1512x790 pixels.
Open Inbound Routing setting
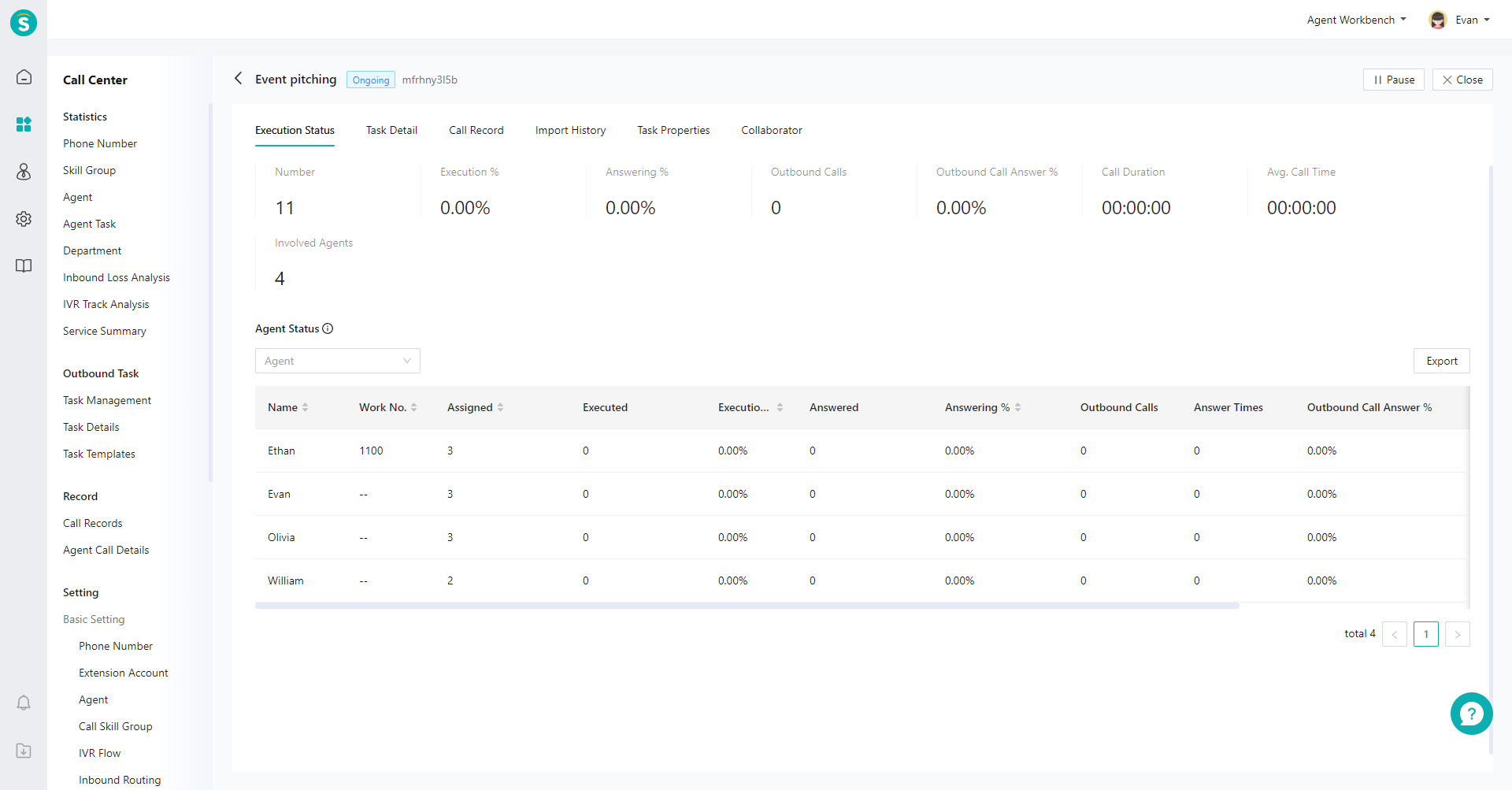pyautogui.click(x=120, y=780)
